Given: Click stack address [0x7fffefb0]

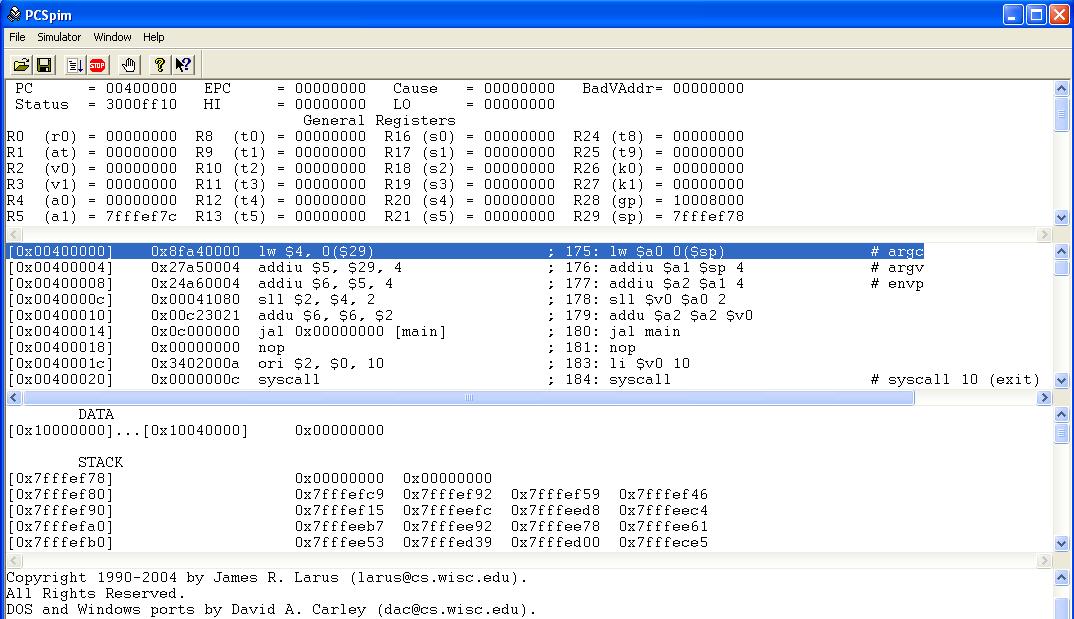Looking at the screenshot, I should (x=60, y=542).
